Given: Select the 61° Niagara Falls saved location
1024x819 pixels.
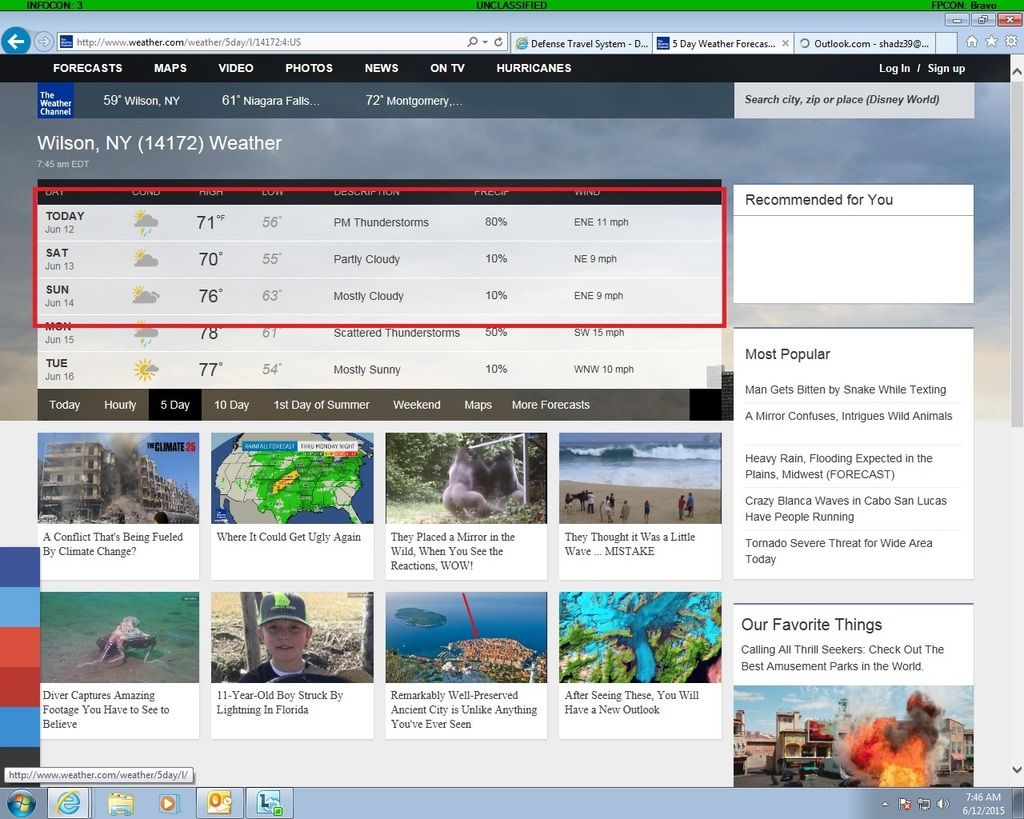Looking at the screenshot, I should click(x=270, y=101).
